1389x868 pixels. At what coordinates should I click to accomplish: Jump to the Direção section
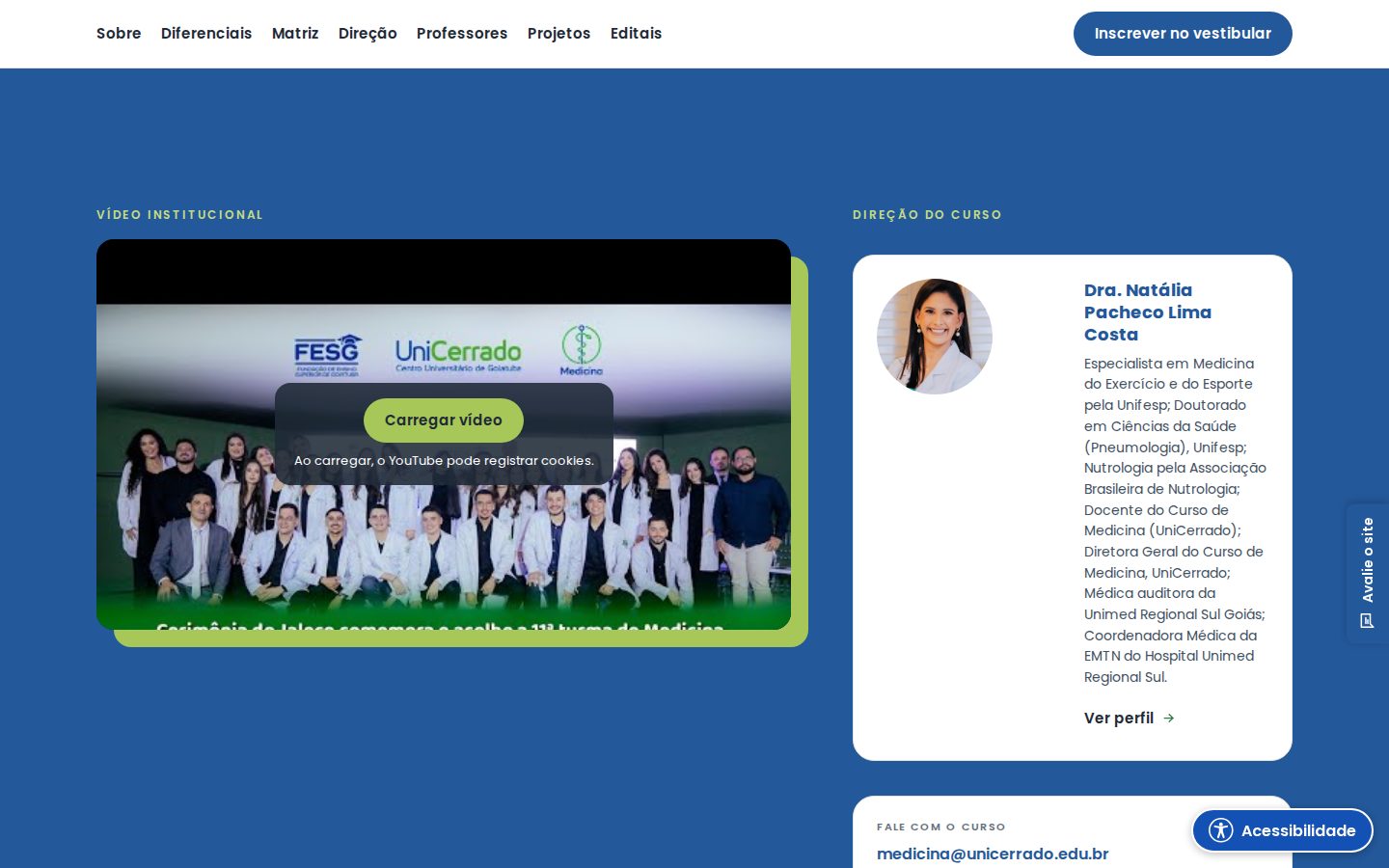coord(368,34)
